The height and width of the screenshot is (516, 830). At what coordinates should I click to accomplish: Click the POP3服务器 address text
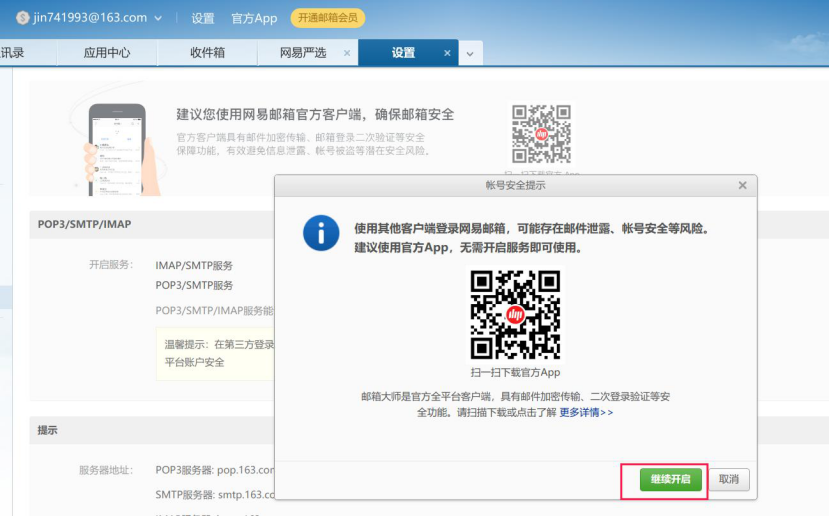215,470
